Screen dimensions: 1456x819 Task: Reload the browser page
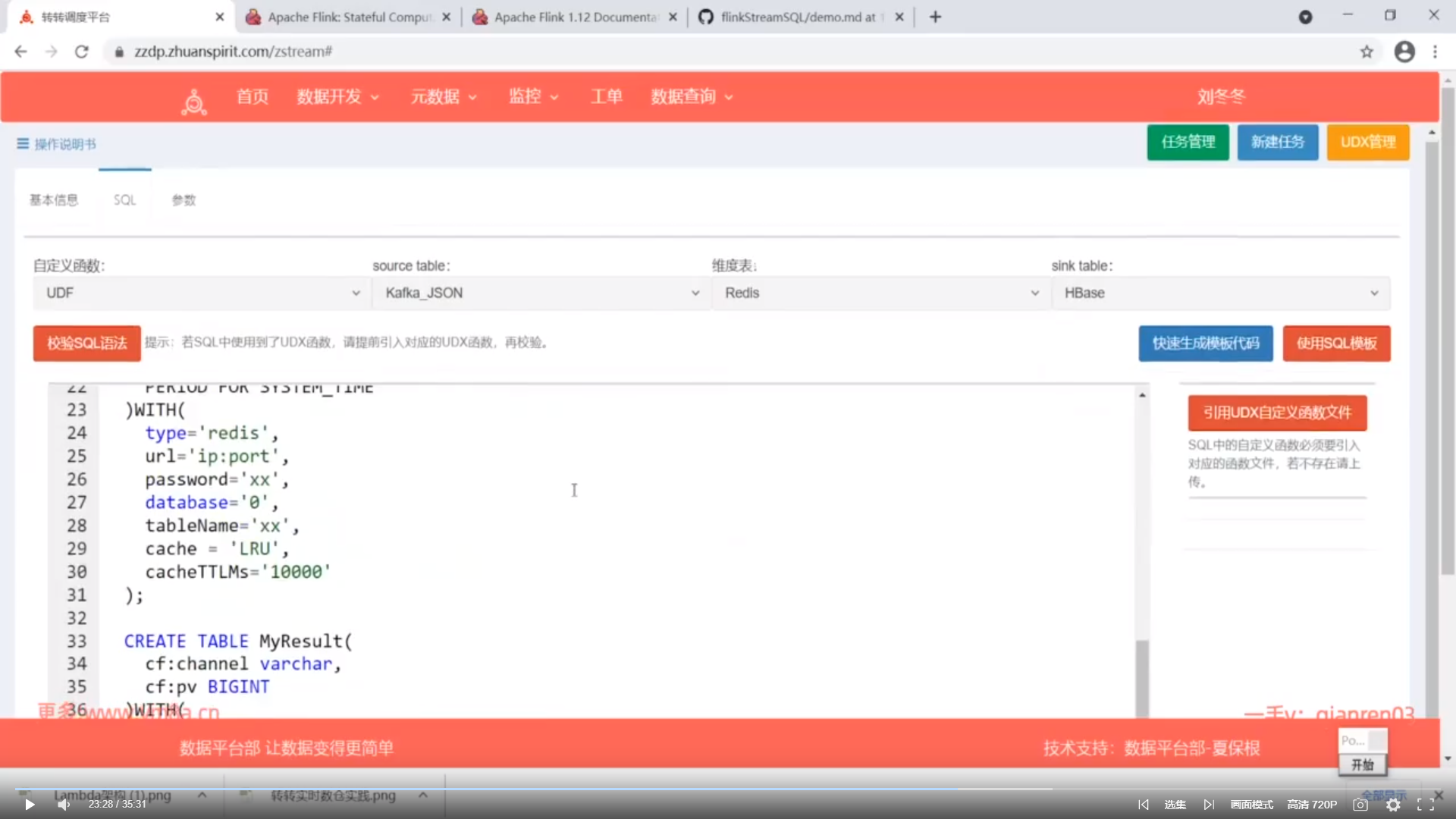point(81,52)
